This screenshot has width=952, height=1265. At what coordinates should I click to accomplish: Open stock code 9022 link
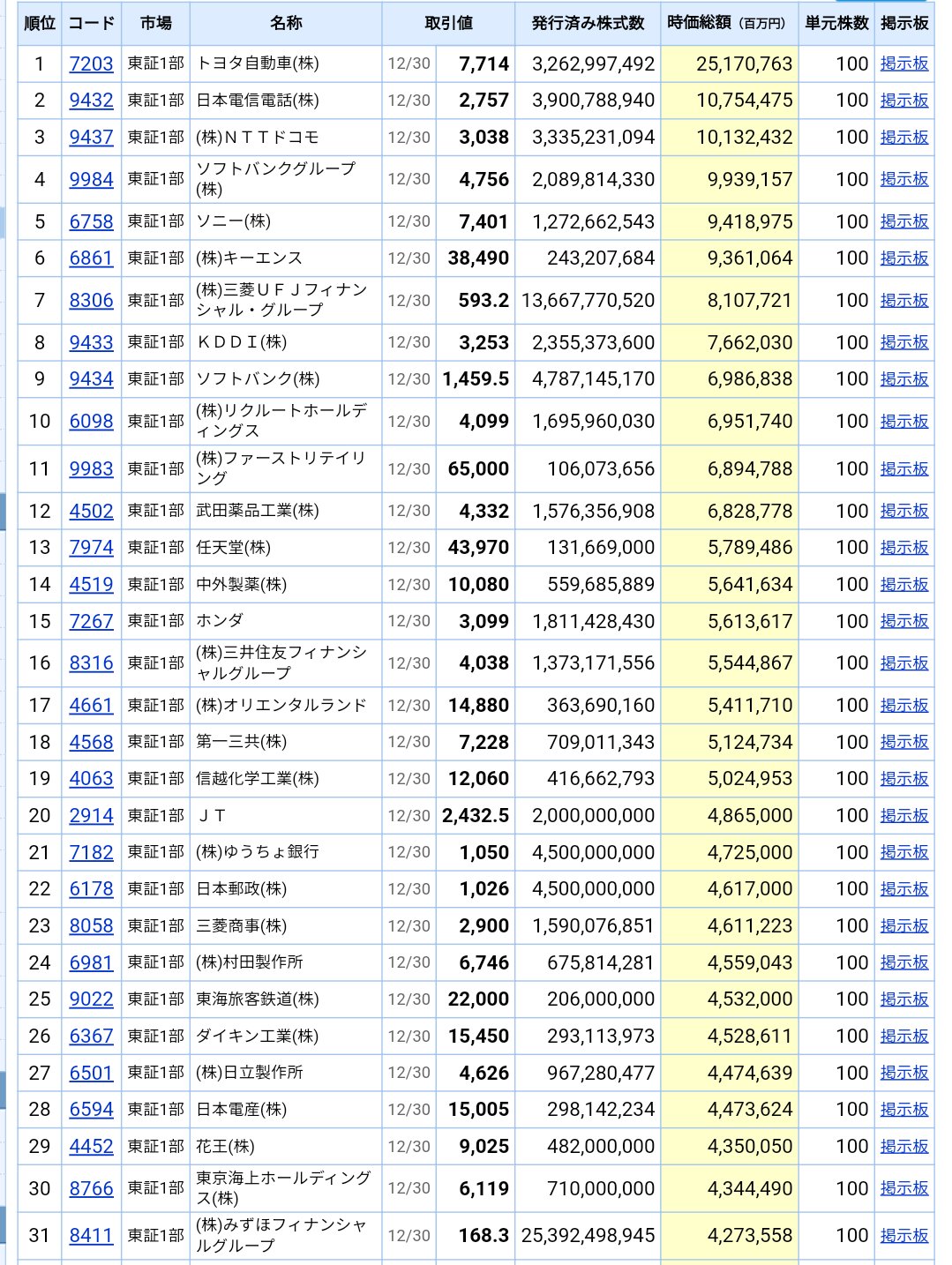pyautogui.click(x=92, y=999)
